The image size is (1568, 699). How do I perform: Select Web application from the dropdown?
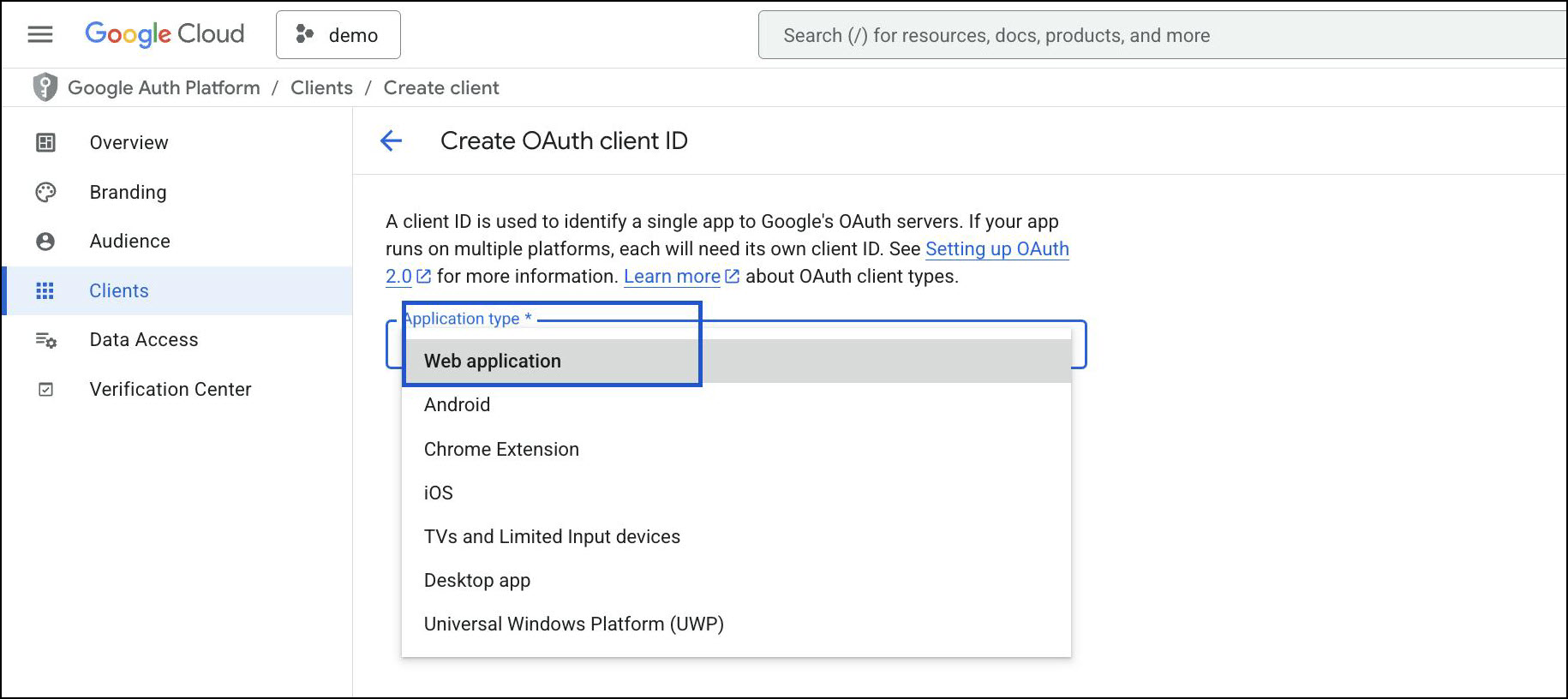click(493, 361)
